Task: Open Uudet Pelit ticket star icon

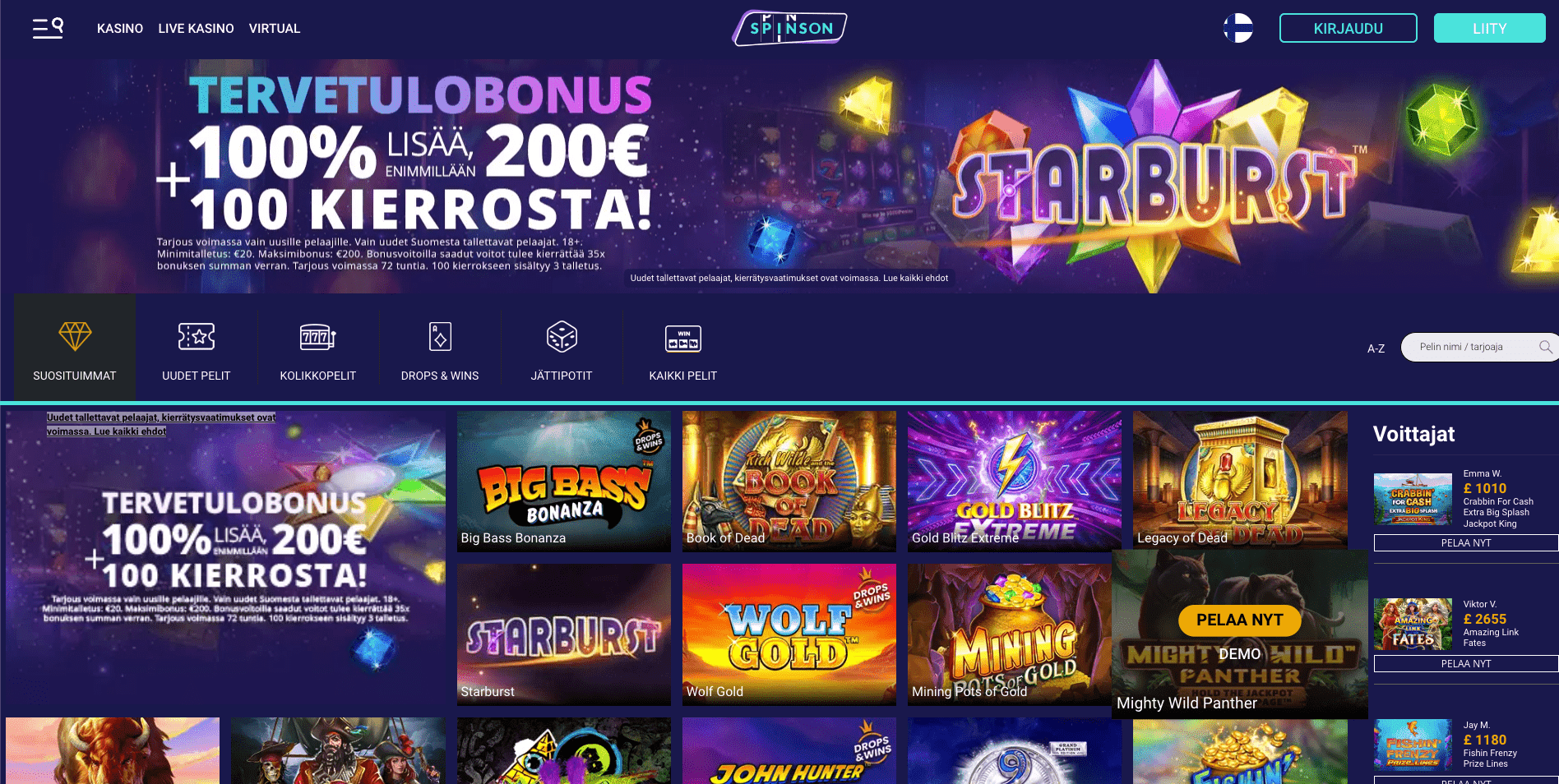Action: 197,336
